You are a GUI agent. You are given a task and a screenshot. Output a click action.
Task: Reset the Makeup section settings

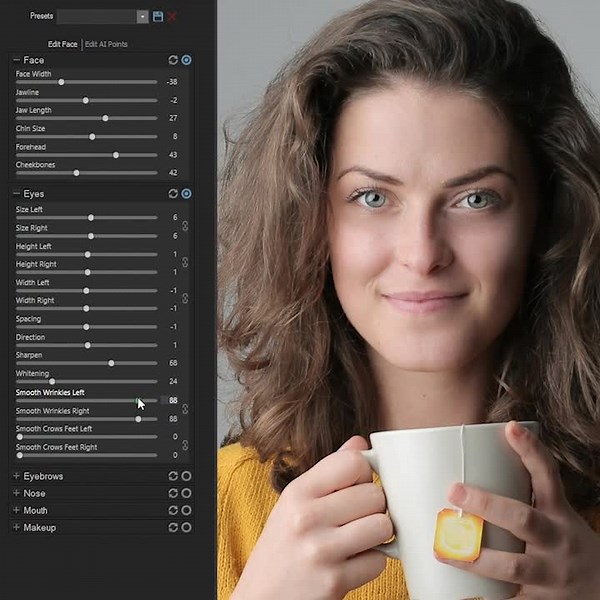(x=173, y=527)
